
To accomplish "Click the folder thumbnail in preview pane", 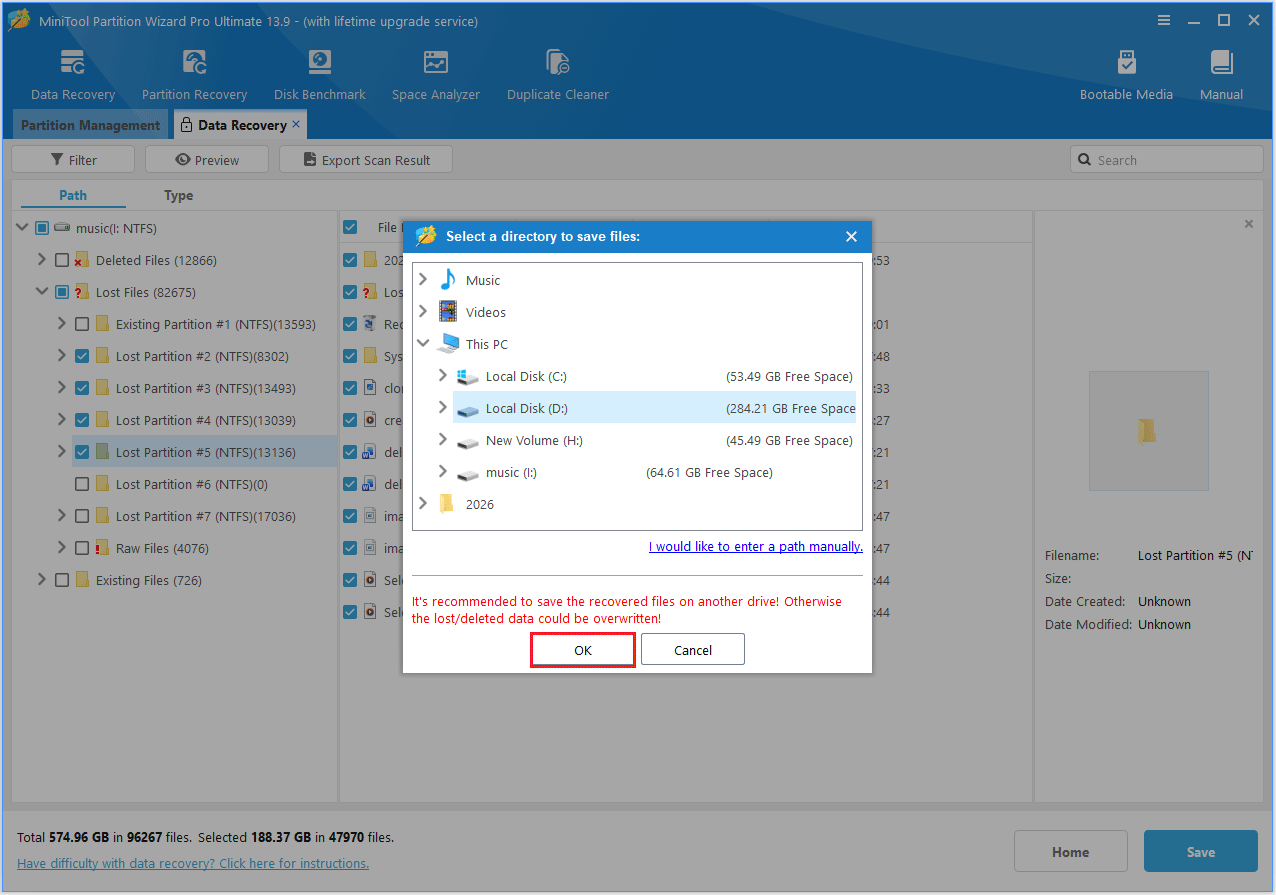I will pos(1148,431).
